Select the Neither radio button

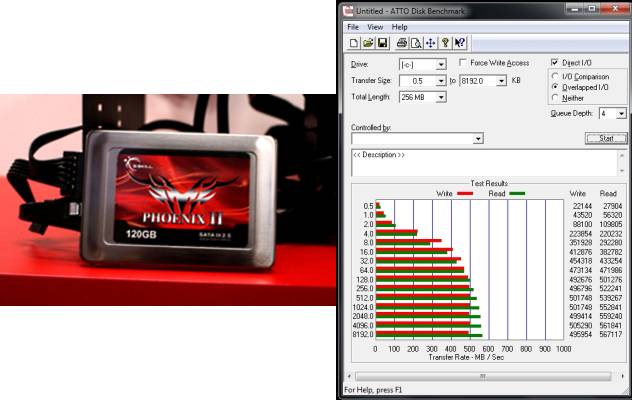[555, 98]
